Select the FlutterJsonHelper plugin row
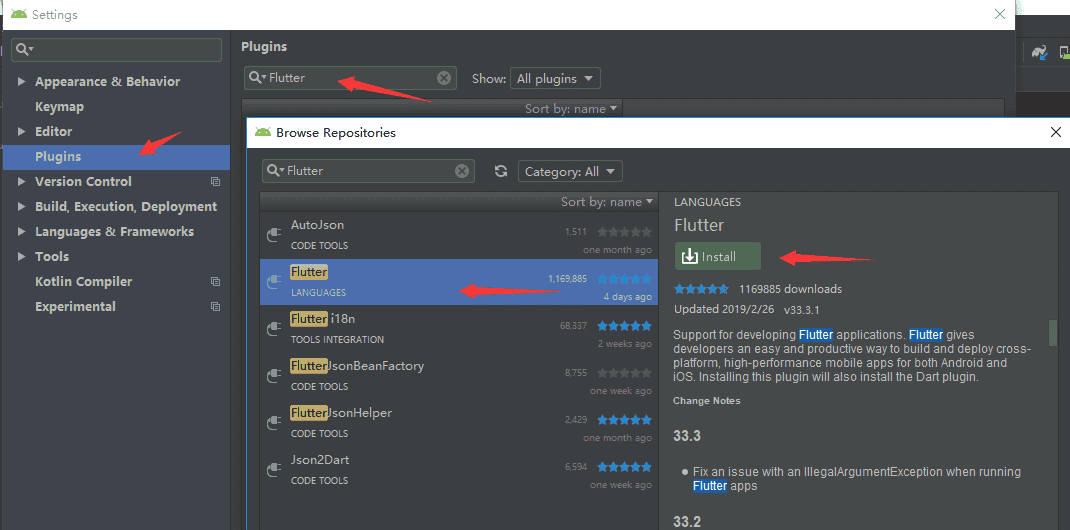 459,423
